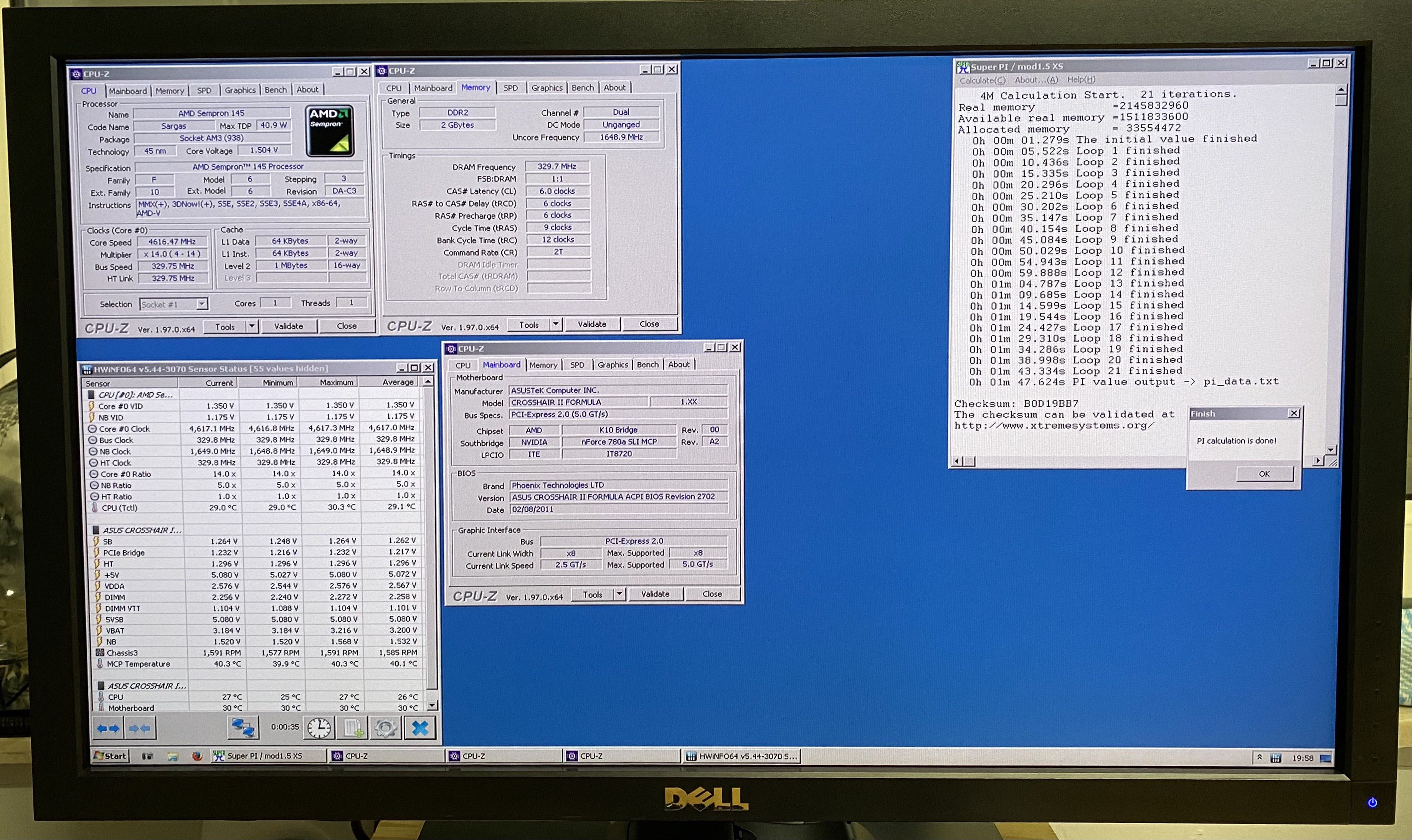Click Validate in CPU-Z CPU window

pyautogui.click(x=289, y=326)
